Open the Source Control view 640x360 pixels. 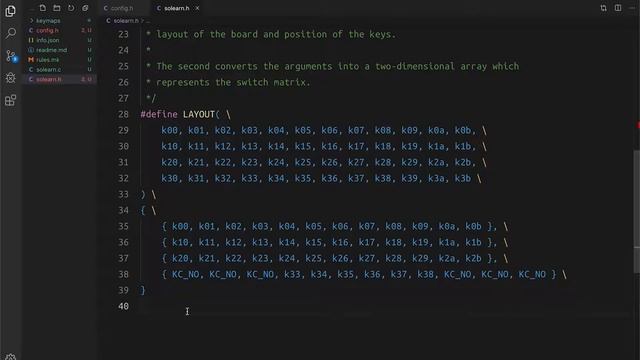pos(11,56)
